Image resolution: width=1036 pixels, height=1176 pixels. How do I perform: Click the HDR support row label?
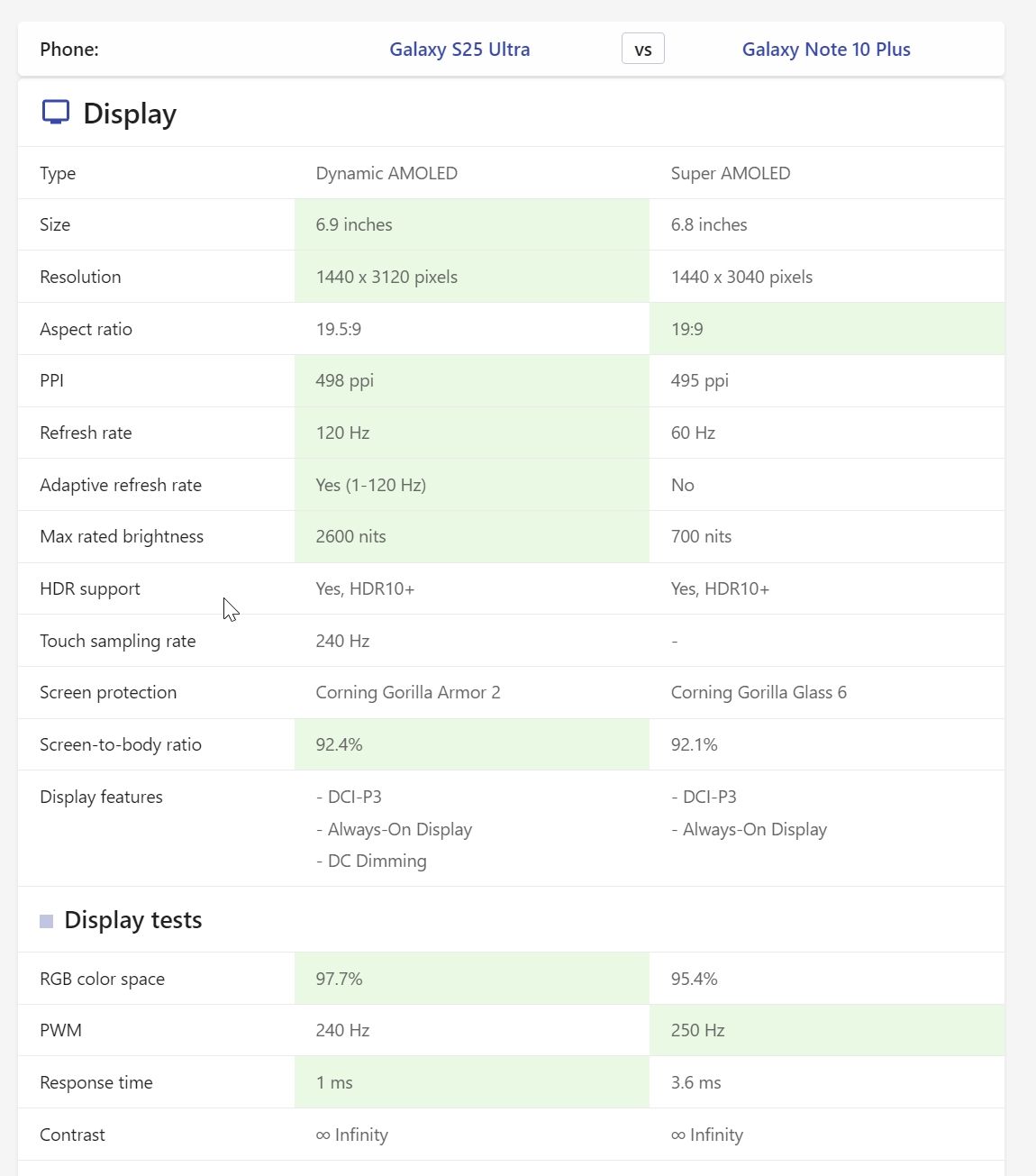[90, 588]
